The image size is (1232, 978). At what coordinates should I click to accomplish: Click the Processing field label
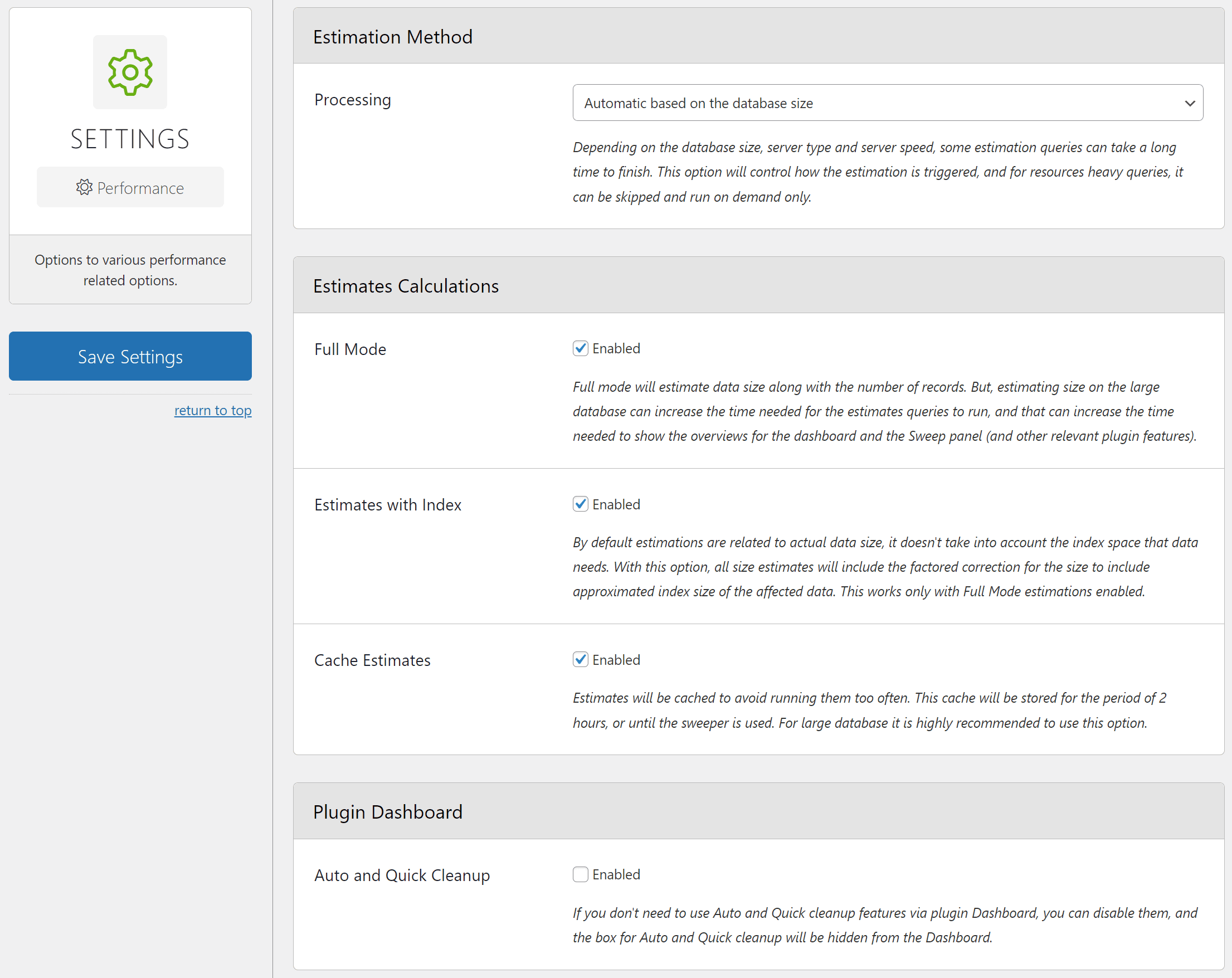(x=353, y=100)
